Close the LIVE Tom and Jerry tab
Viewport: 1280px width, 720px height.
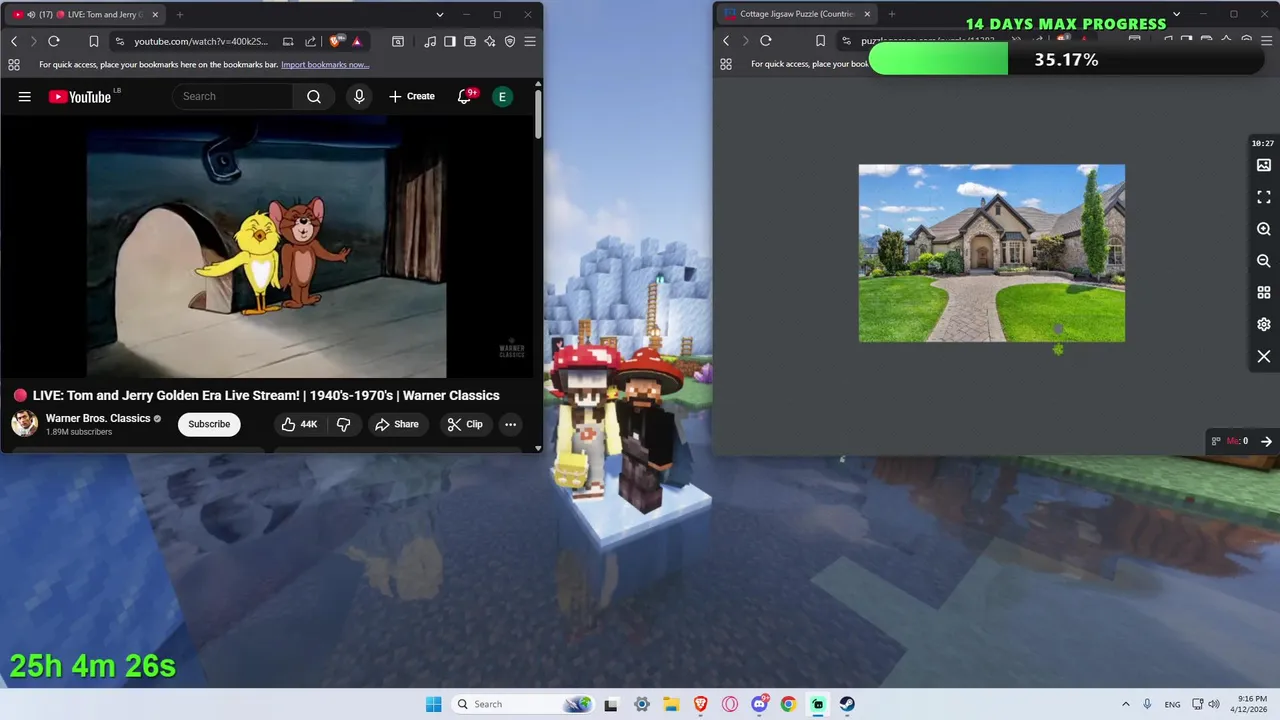point(155,15)
